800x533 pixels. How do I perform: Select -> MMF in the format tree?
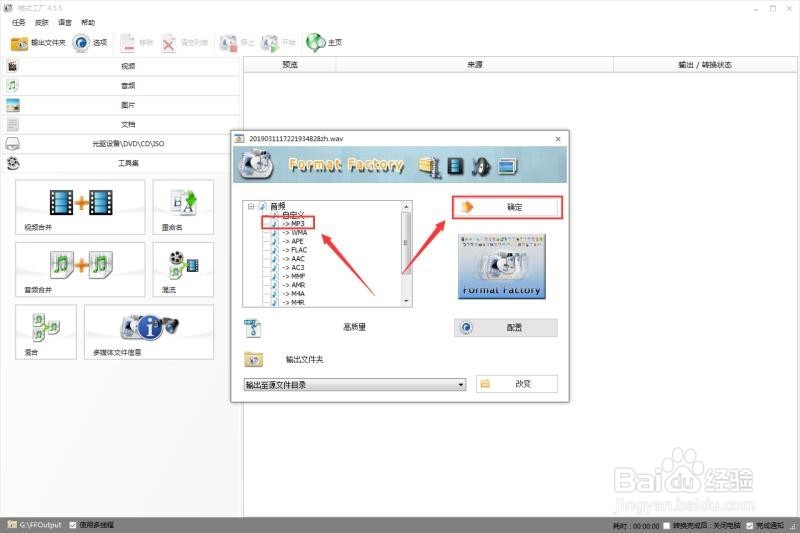pyautogui.click(x=294, y=276)
